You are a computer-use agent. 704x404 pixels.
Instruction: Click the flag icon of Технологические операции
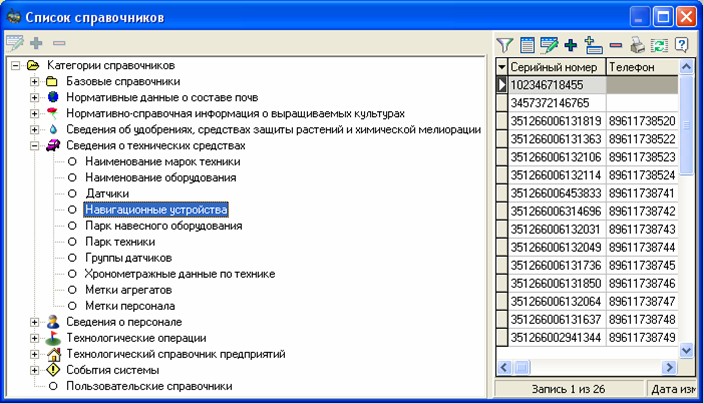53,338
